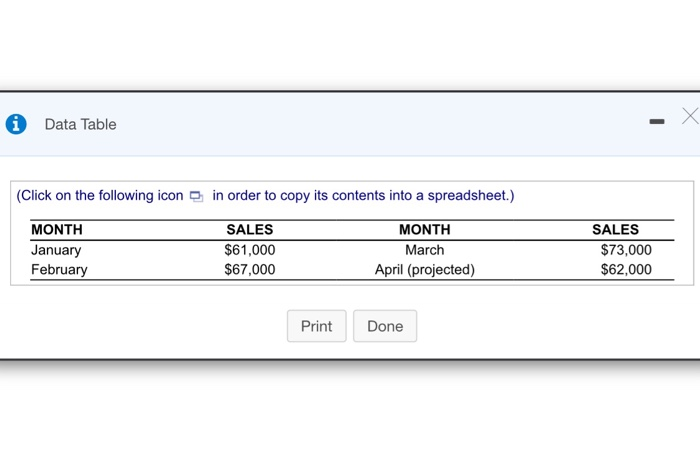Click the spreadsheet copy instruction text
Screen dimensions: 700x458
[x=362, y=195]
